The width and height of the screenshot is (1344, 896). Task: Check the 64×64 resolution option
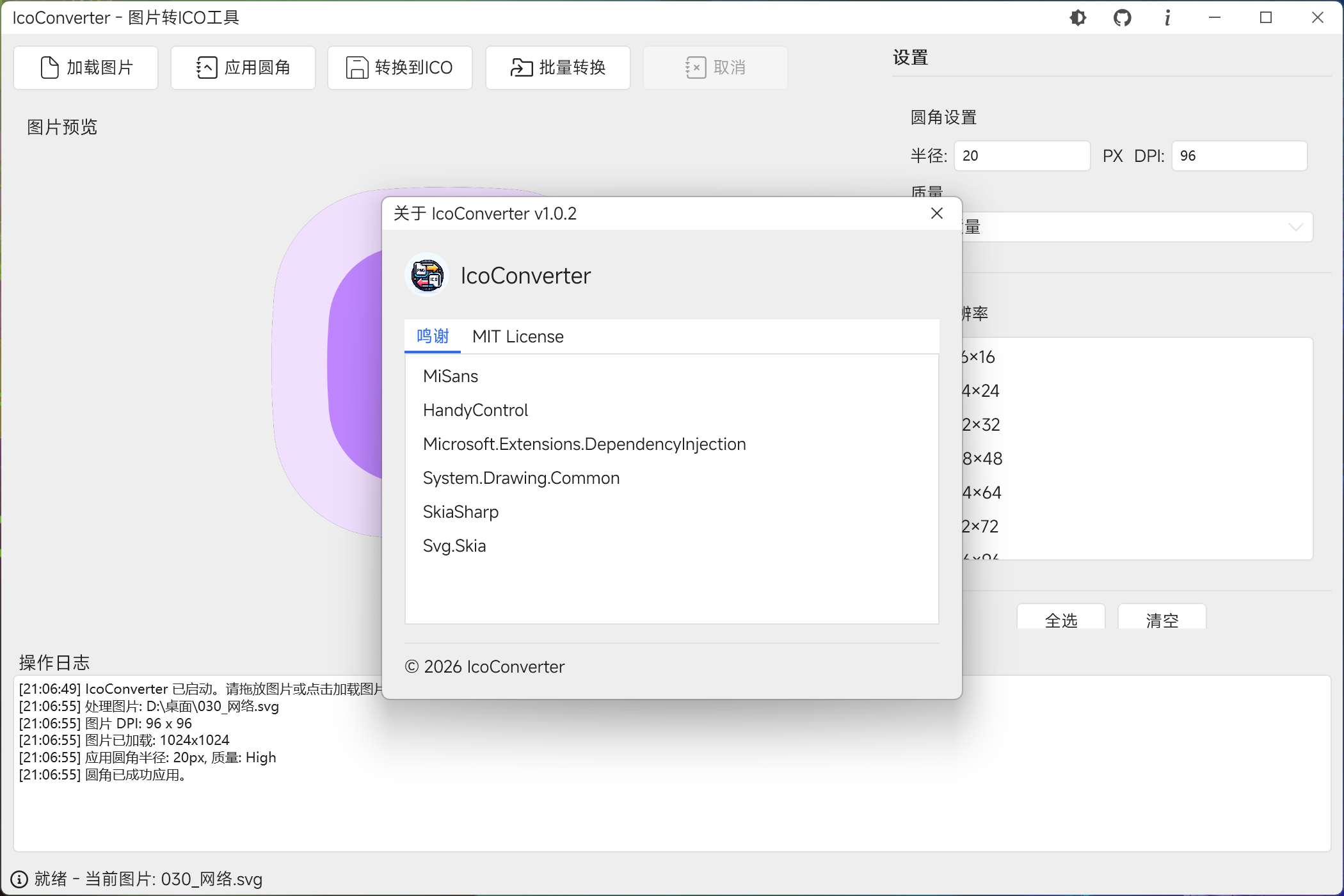click(x=981, y=492)
